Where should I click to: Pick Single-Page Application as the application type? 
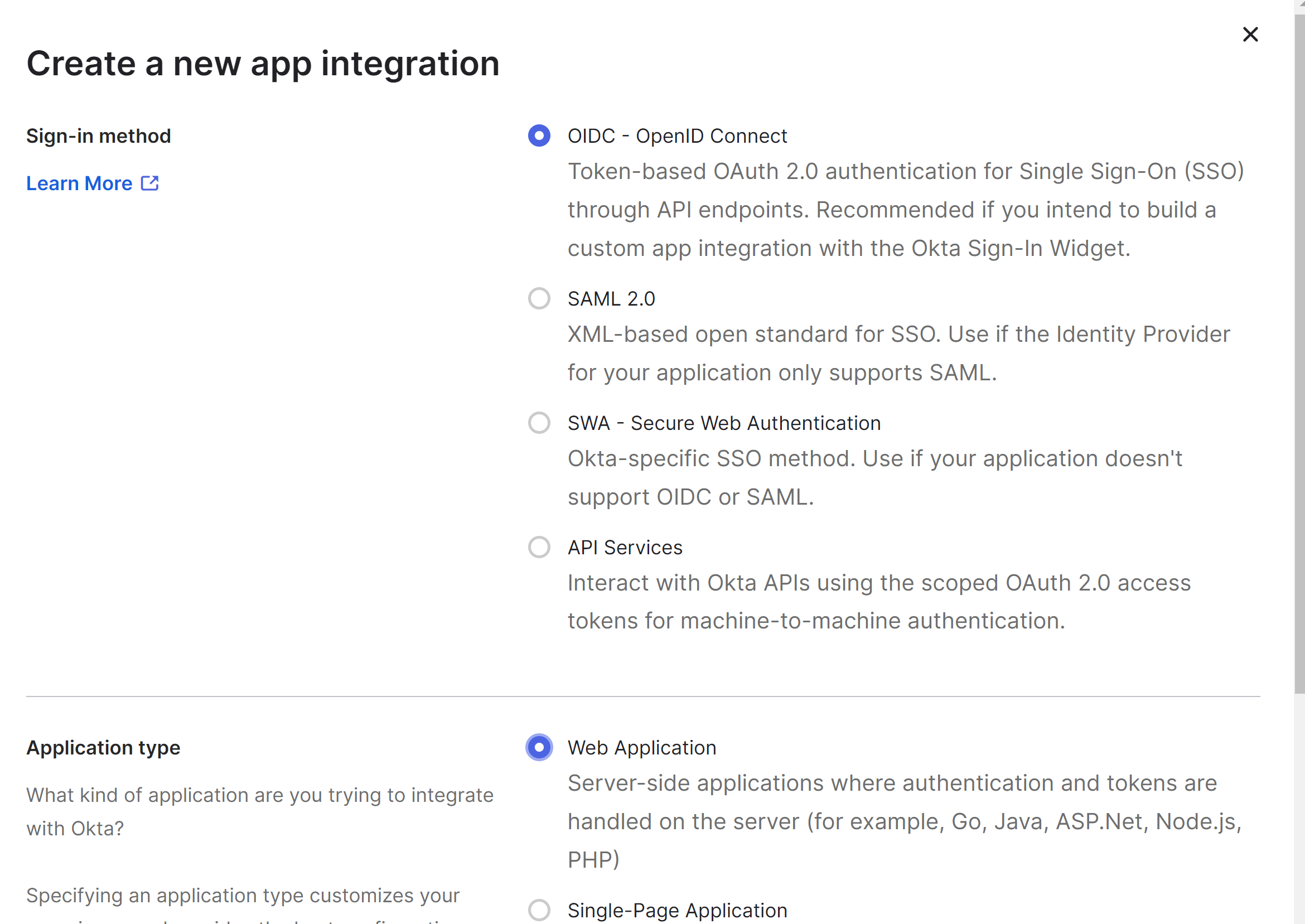(539, 911)
